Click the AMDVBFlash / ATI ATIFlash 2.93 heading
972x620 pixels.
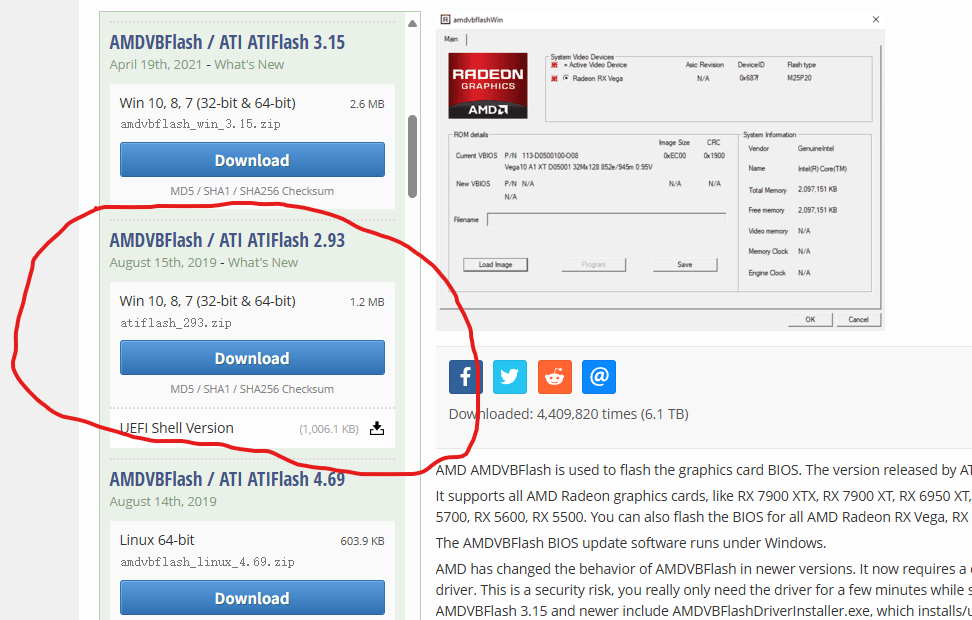pos(227,240)
